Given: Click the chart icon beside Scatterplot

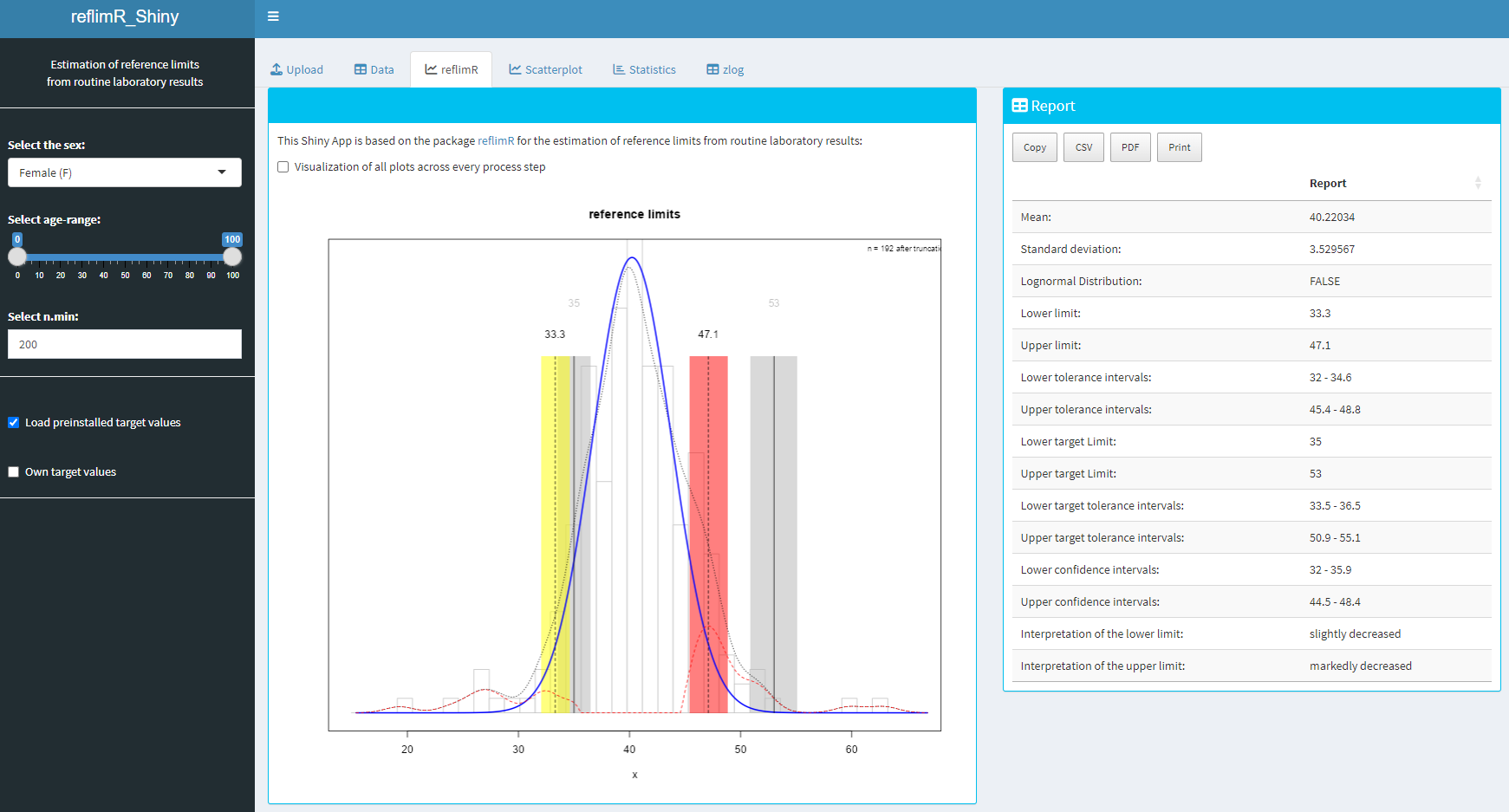Looking at the screenshot, I should 515,69.
